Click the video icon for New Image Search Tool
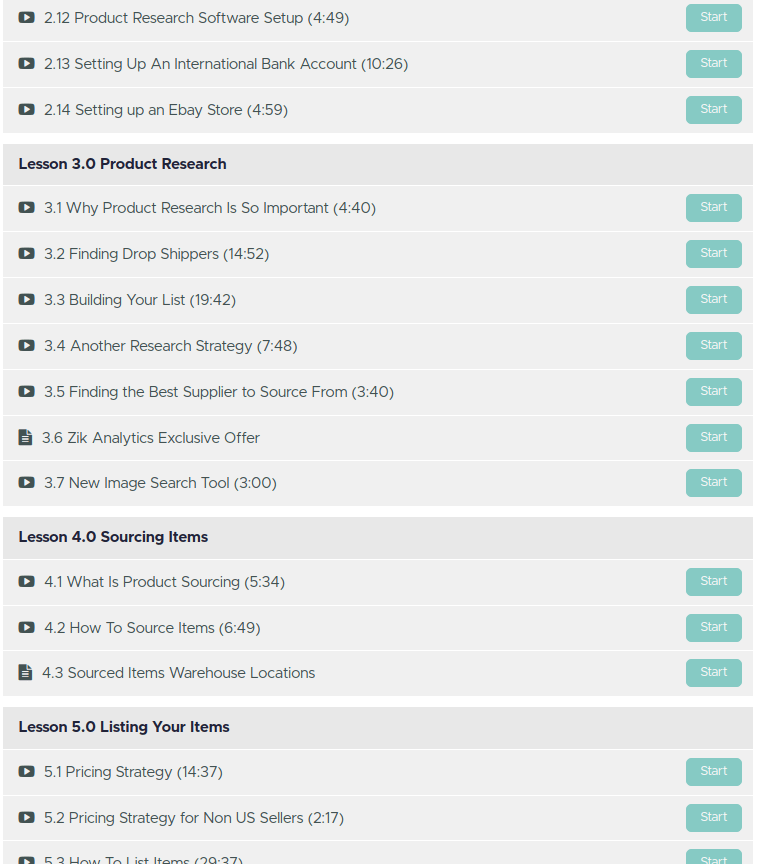Screen dimensions: 757x864 [x=27, y=483]
